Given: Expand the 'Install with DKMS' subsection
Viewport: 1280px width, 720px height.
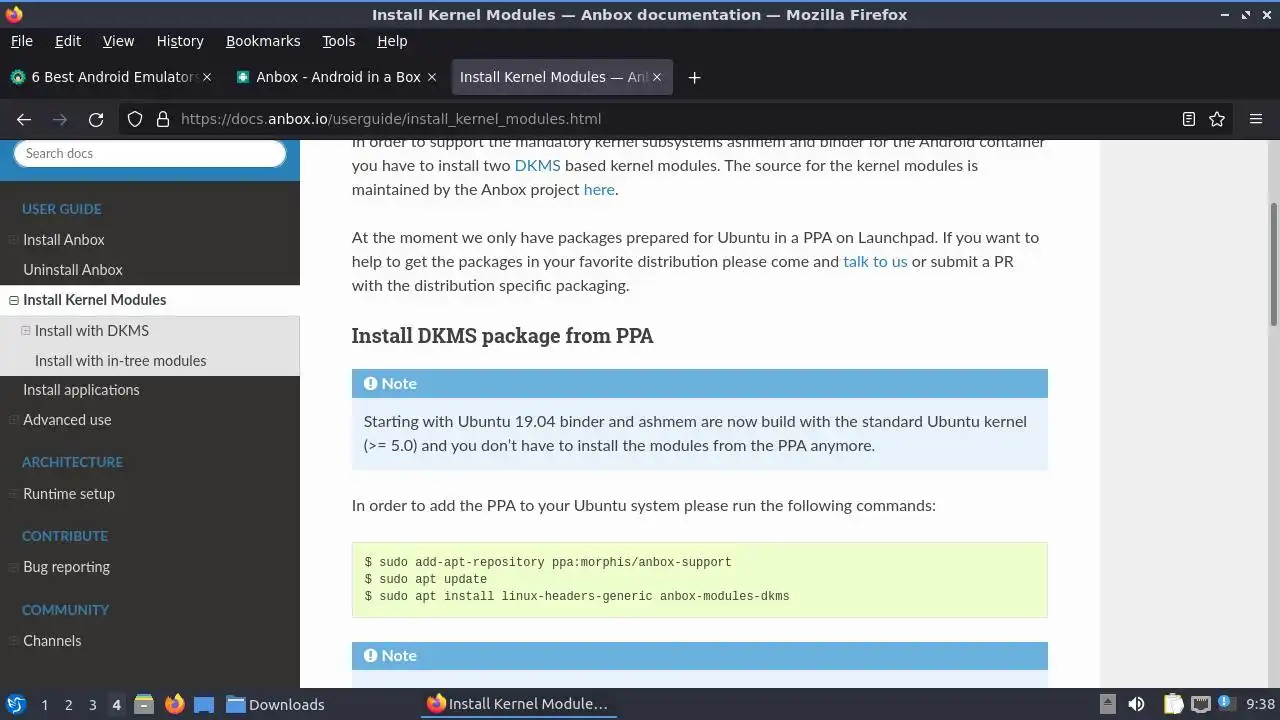Looking at the screenshot, I should pos(26,330).
